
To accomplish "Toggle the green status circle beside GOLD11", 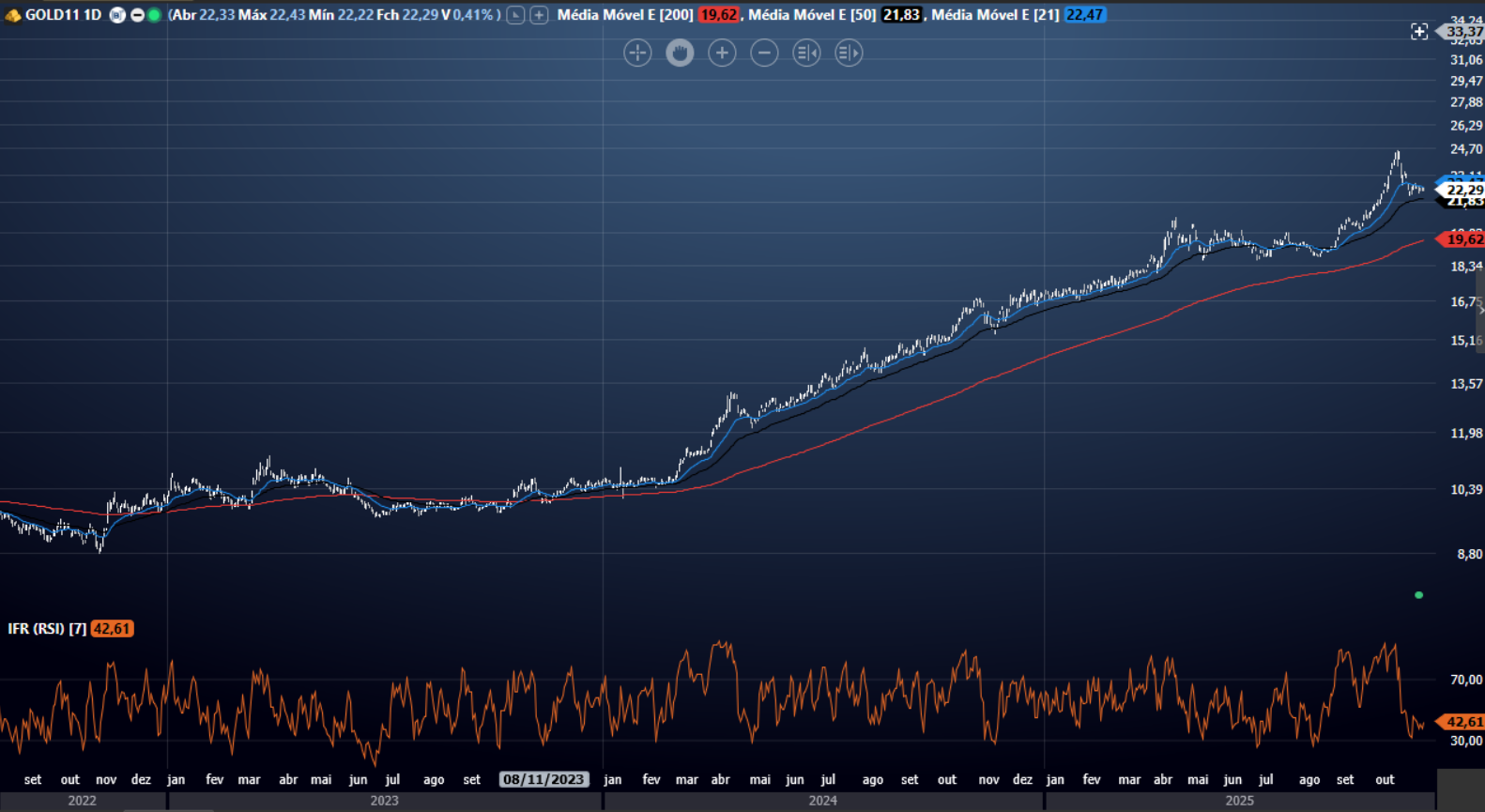I will 154,15.
